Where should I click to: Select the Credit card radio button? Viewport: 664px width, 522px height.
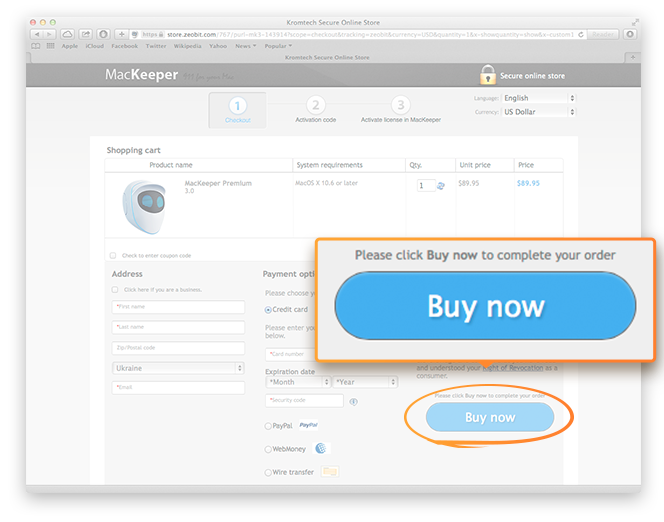point(268,310)
